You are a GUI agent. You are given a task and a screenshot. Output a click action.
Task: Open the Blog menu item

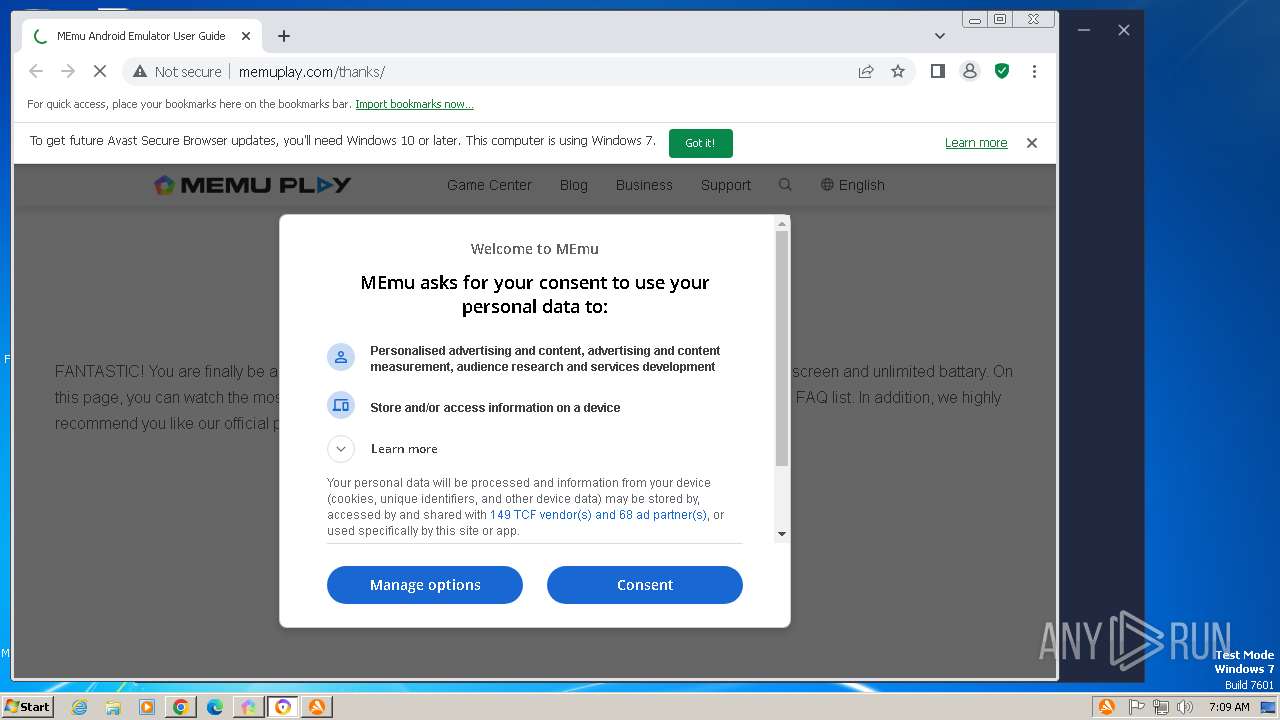click(574, 185)
